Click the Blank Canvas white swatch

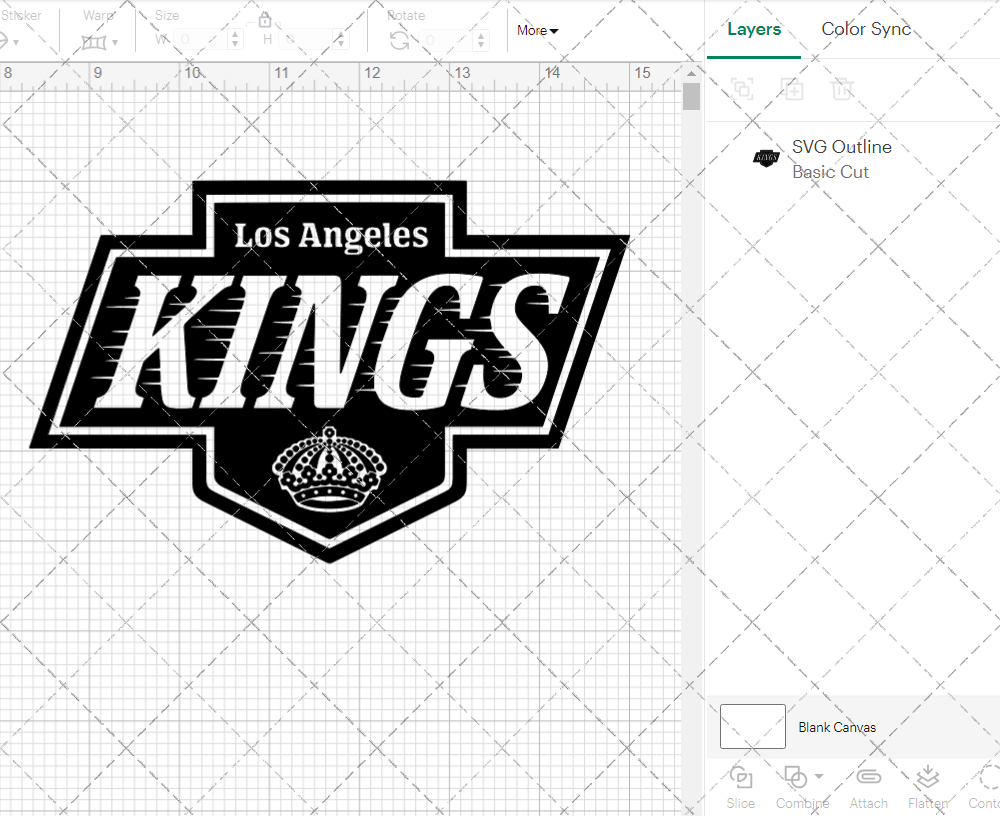click(x=752, y=727)
